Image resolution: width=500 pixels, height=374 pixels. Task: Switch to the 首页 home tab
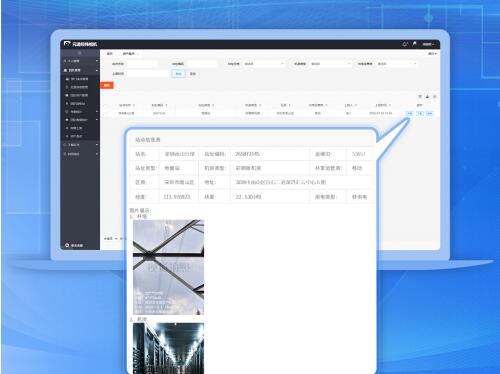[x=110, y=53]
